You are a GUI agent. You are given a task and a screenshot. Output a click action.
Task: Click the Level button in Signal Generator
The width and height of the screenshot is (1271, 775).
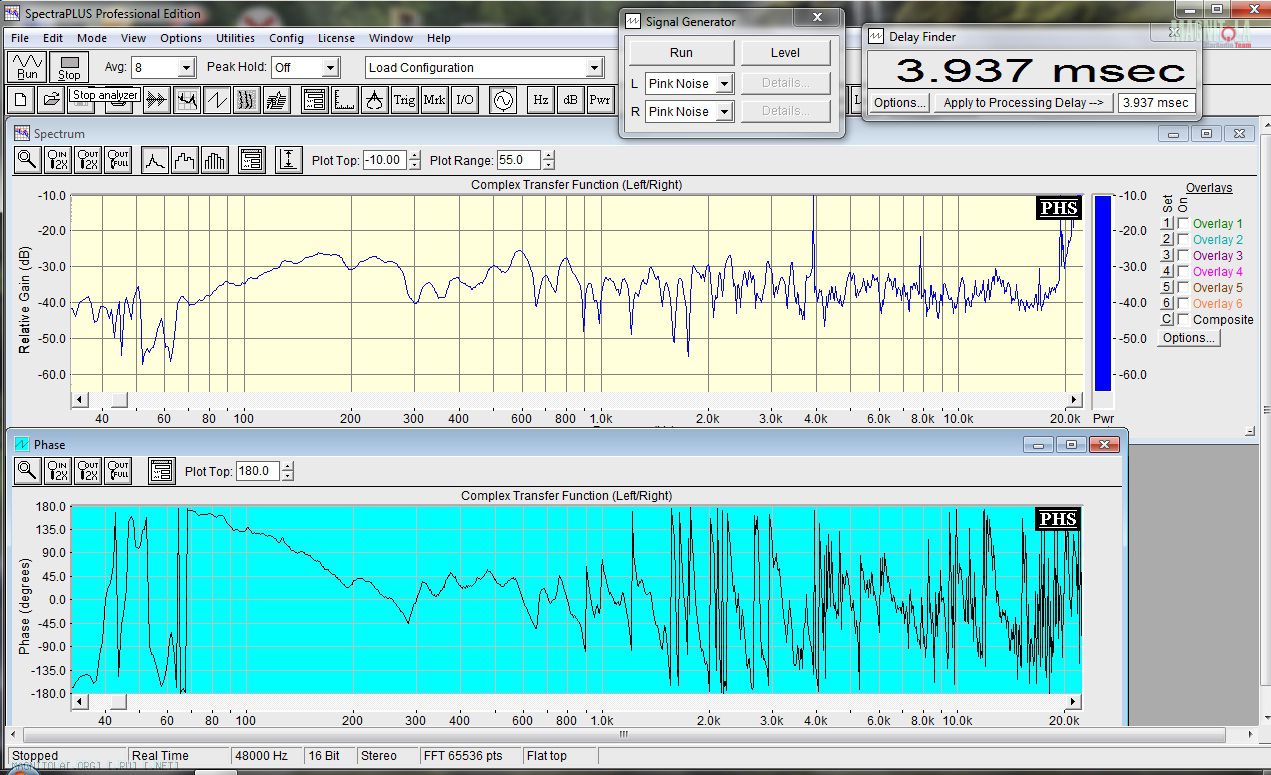[785, 53]
